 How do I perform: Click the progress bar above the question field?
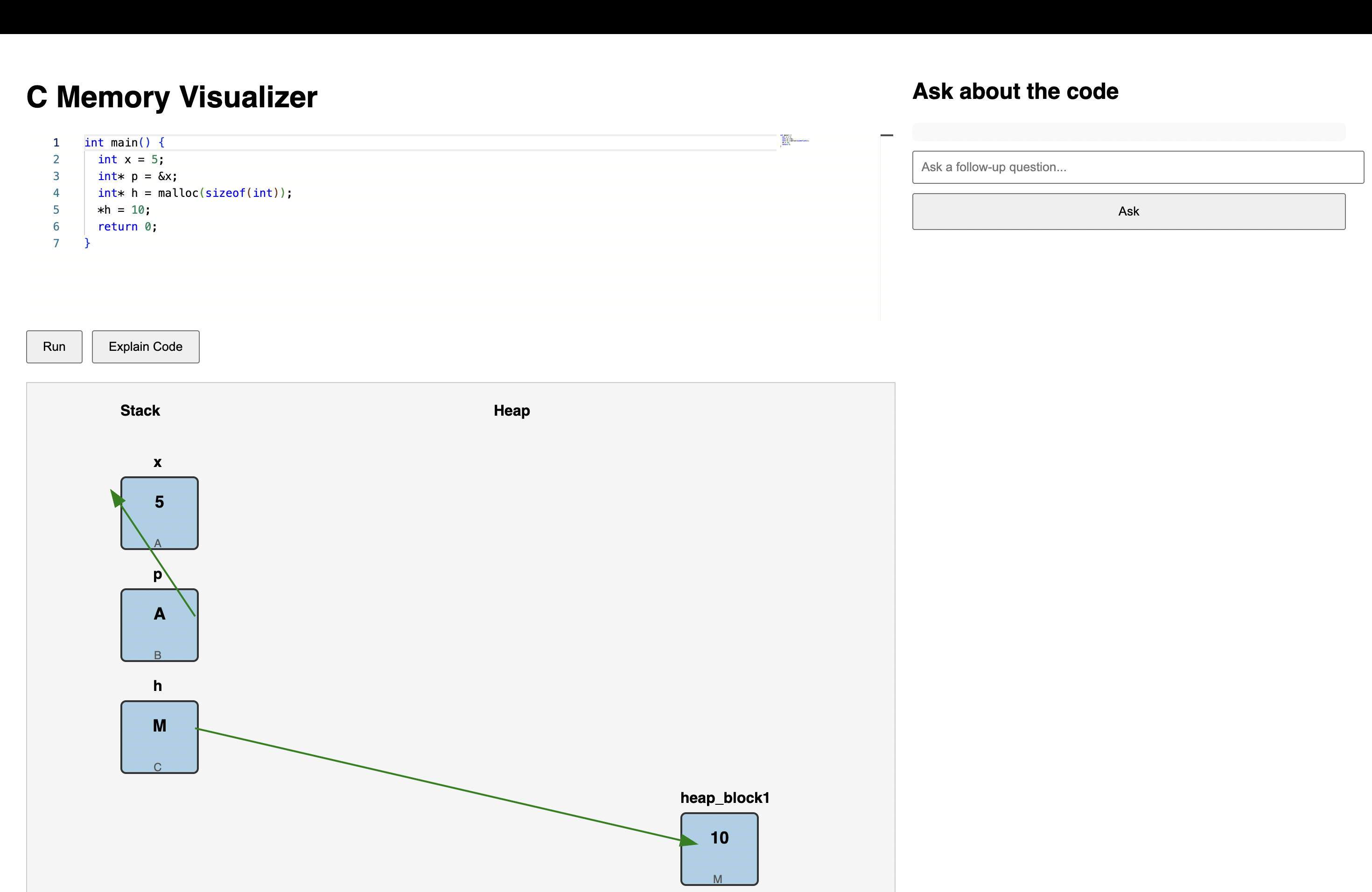coord(1128,132)
